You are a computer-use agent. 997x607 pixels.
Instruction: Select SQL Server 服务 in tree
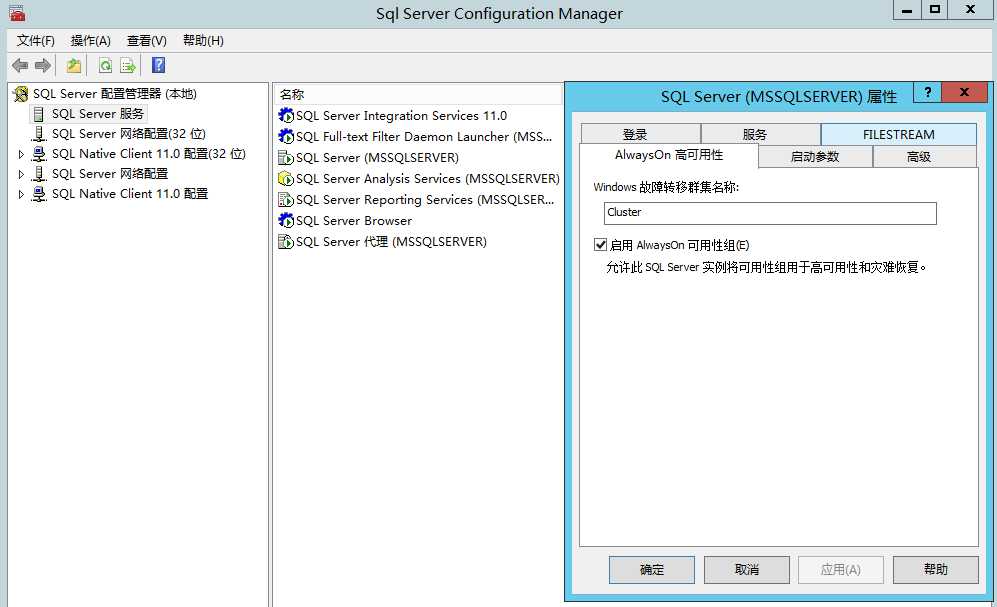[x=98, y=114]
